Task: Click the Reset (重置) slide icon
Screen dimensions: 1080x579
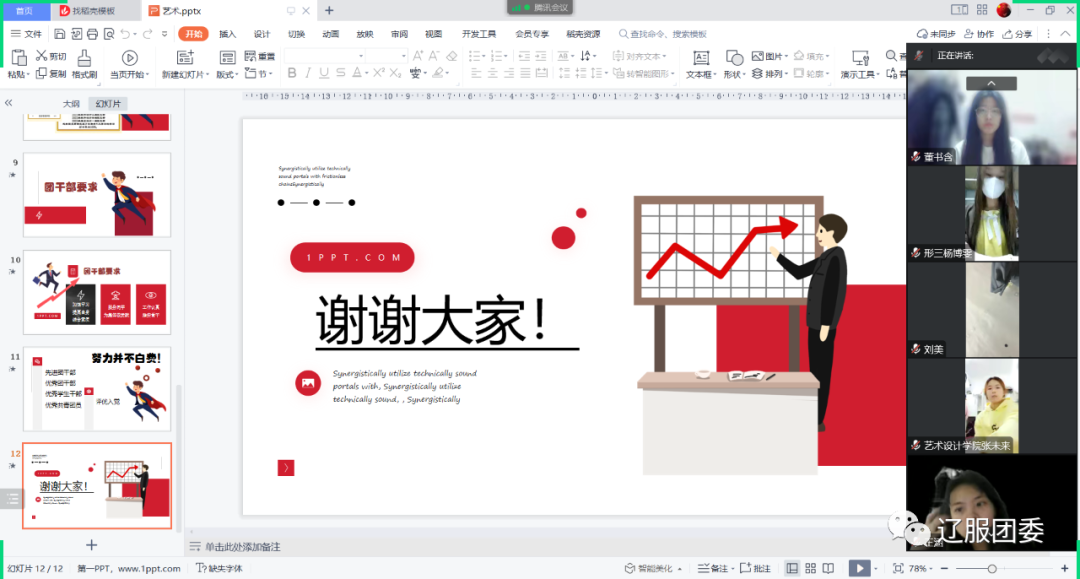Action: point(250,56)
